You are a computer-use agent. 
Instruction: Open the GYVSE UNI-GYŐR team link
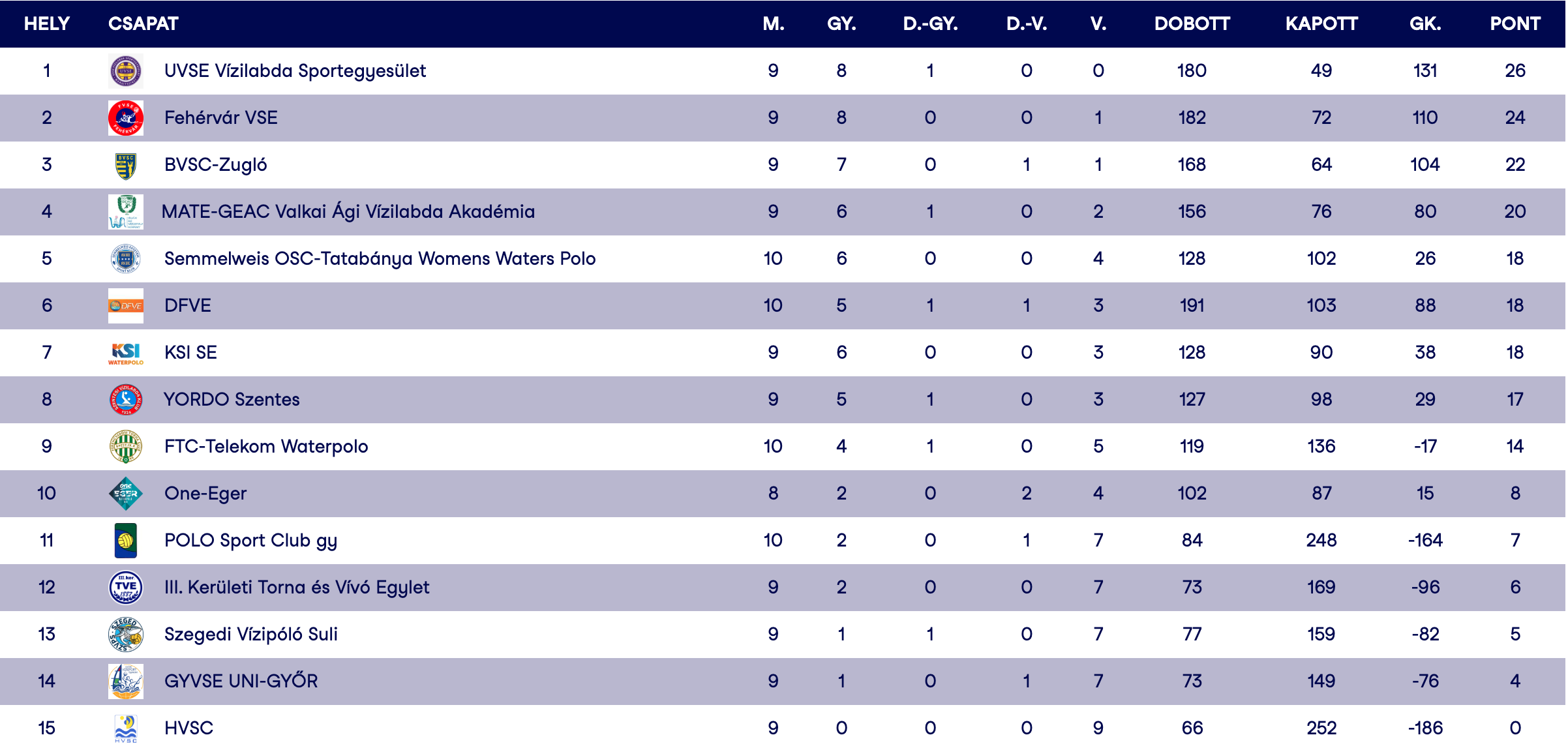[241, 682]
